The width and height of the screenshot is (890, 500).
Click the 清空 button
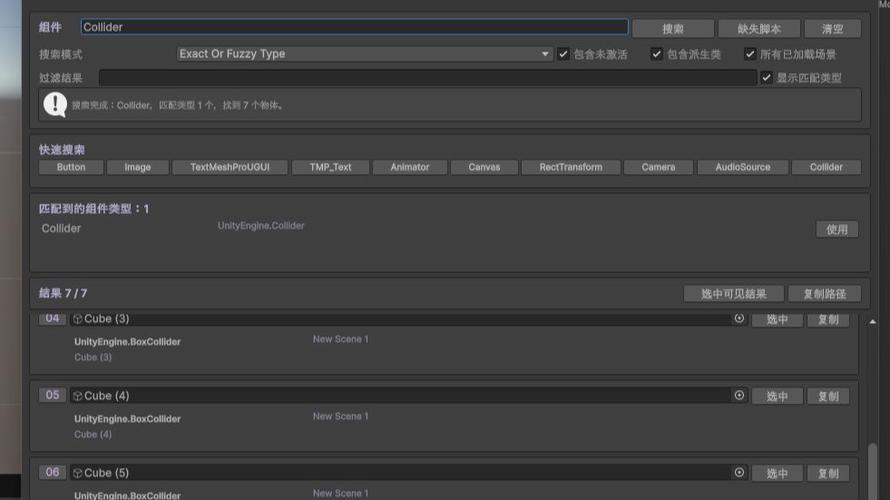coord(833,28)
